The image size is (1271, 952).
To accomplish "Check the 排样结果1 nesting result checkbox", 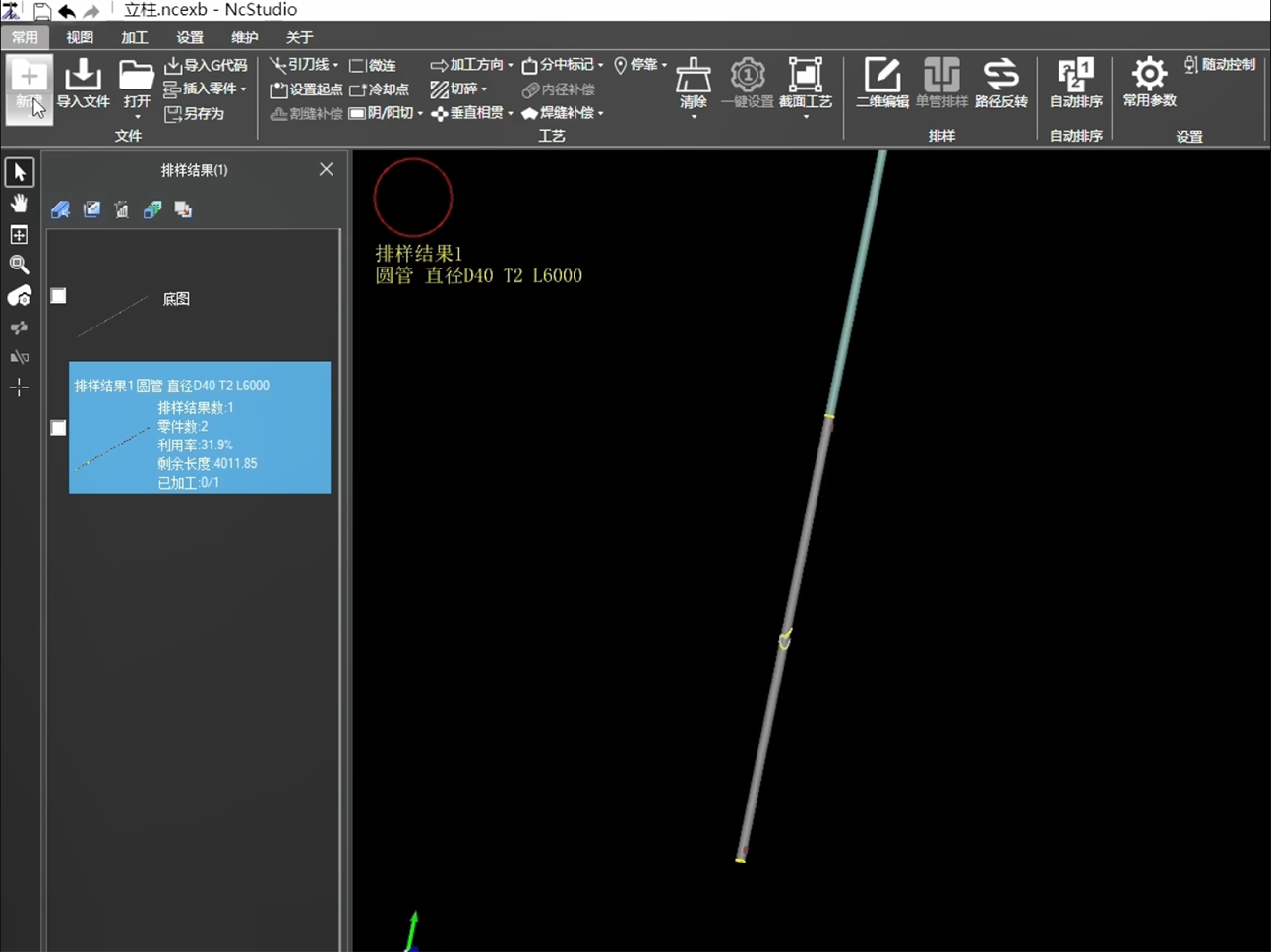I will coord(59,428).
